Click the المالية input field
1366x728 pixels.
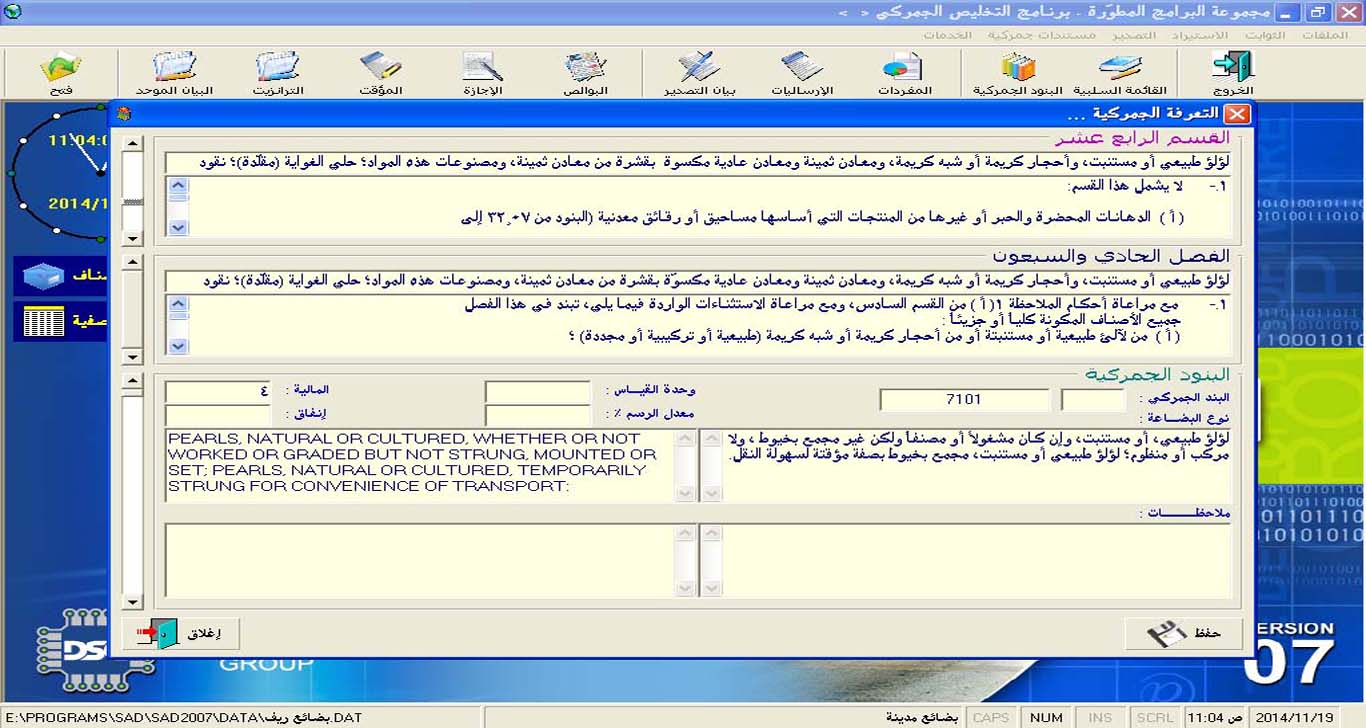(218, 392)
